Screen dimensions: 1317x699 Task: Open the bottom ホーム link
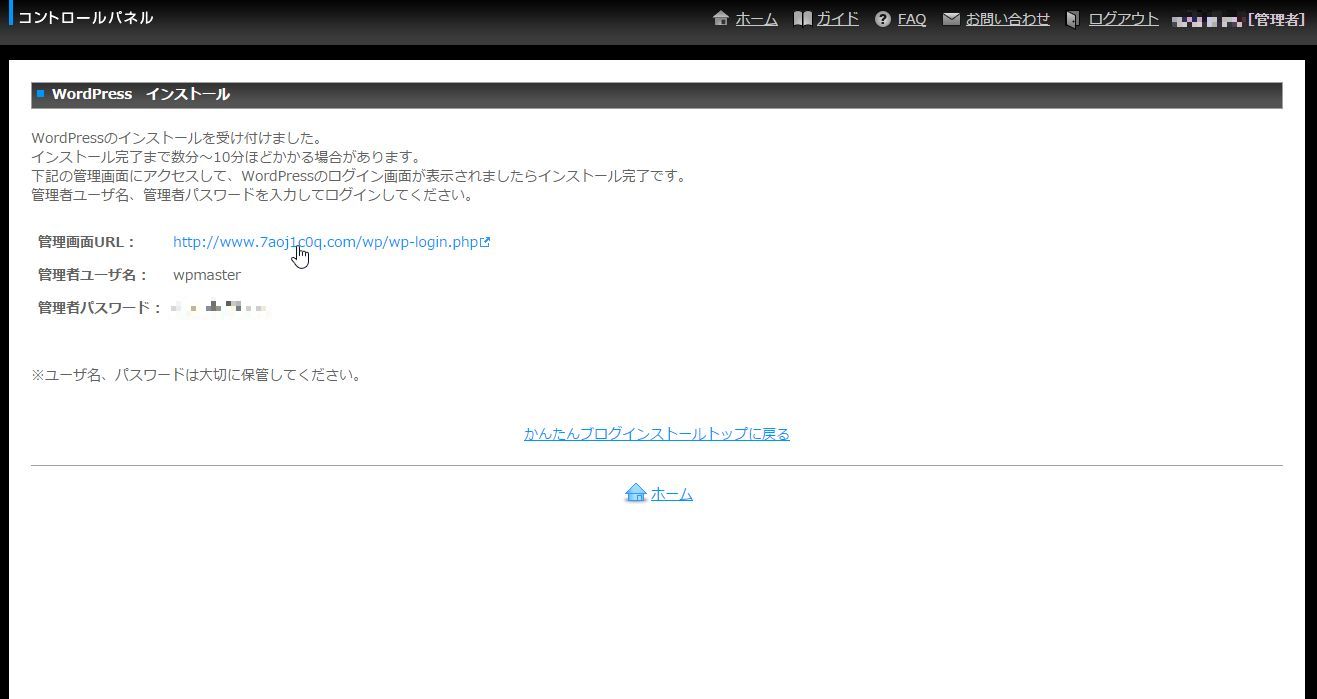(x=672, y=494)
